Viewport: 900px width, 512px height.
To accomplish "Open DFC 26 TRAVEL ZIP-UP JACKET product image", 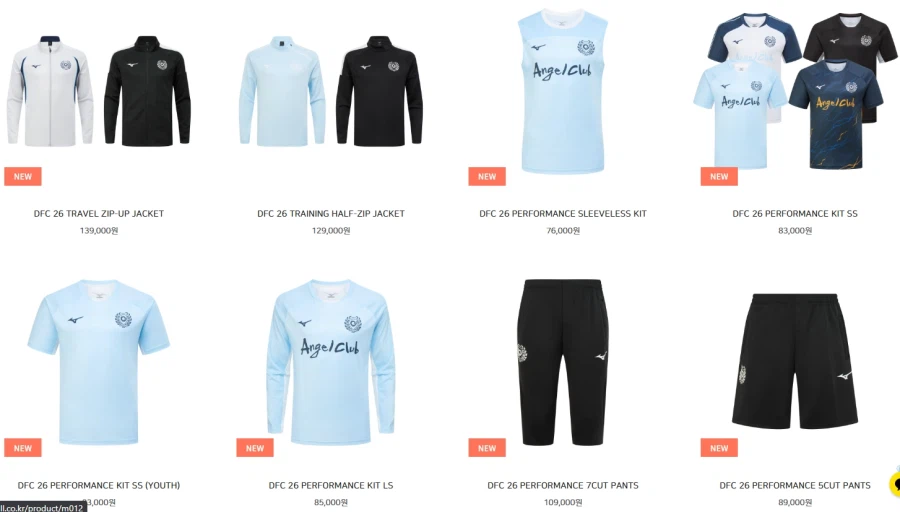I will 99,91.
